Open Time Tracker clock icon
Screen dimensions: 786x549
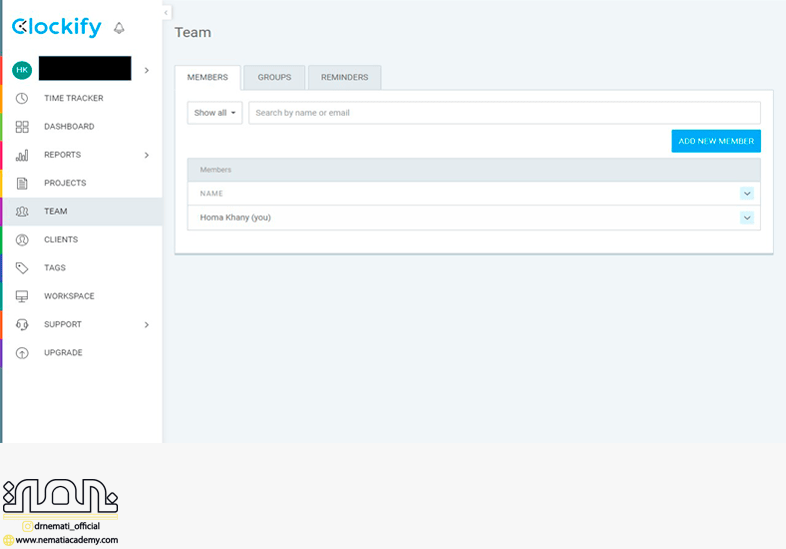22,98
